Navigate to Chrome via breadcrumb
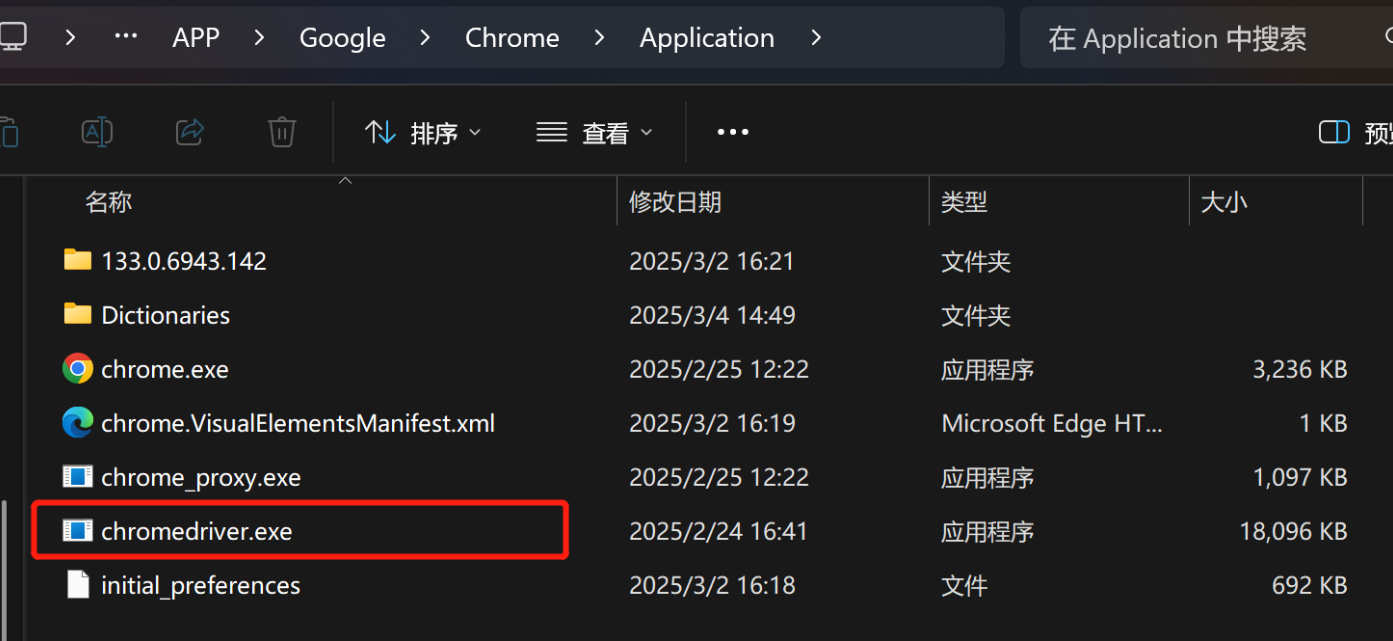Screen dimensions: 1393x641 coord(512,37)
